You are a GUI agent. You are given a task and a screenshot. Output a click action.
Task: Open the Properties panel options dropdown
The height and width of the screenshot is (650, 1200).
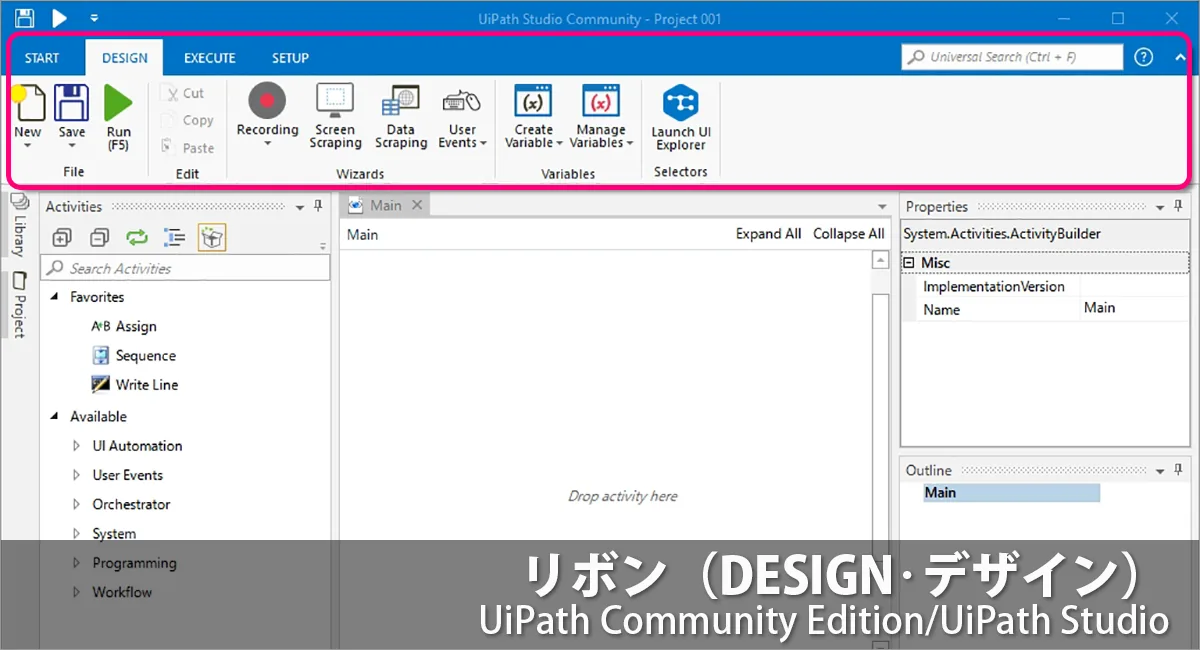tap(1161, 207)
